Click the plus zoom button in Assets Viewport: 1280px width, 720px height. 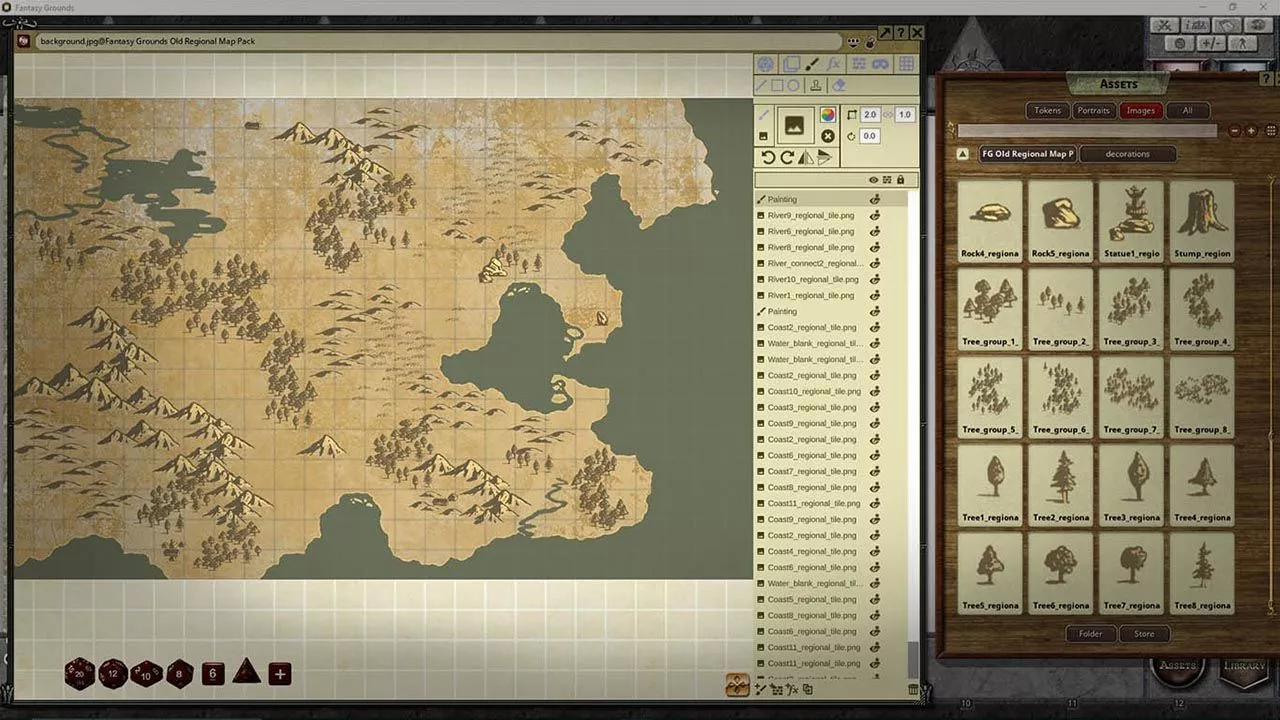[x=1251, y=130]
